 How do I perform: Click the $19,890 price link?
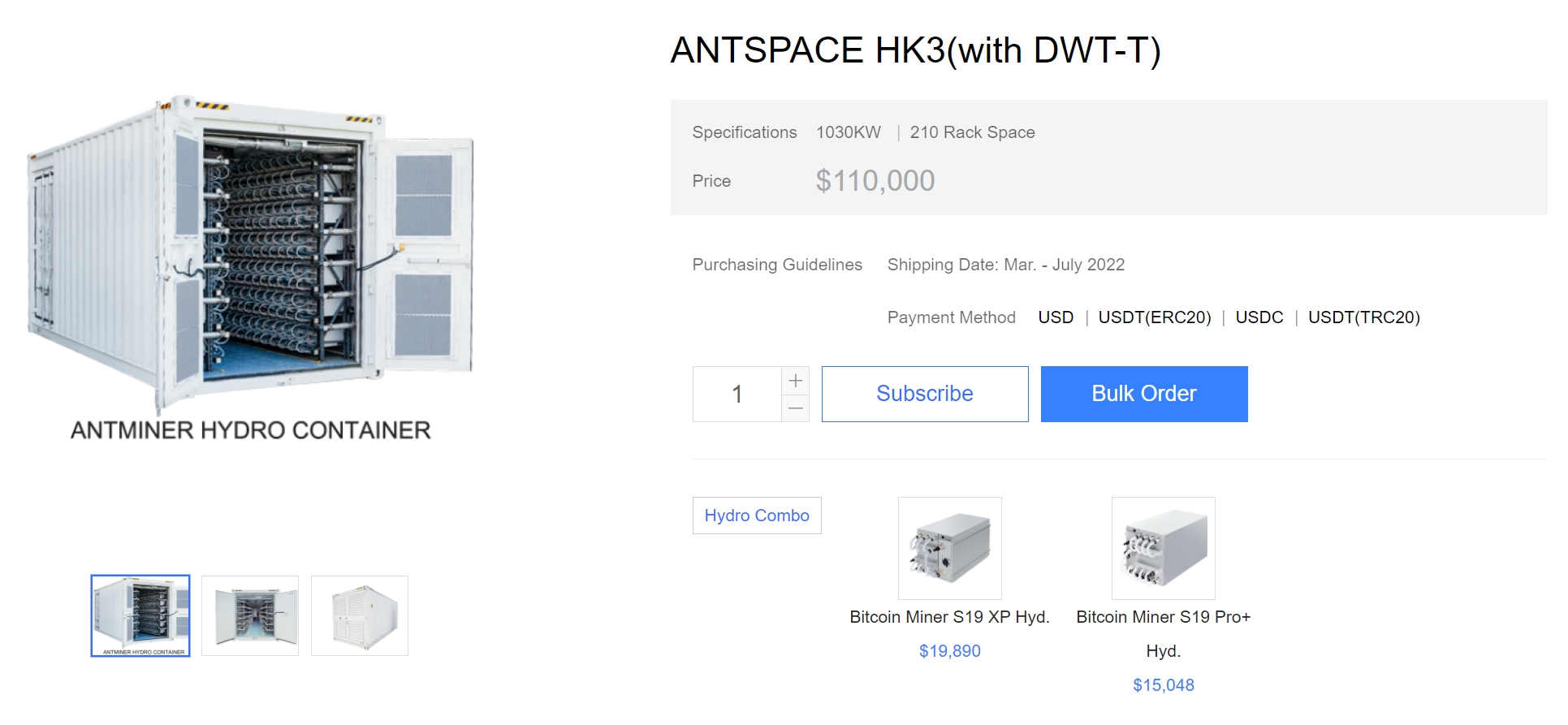[x=949, y=651]
